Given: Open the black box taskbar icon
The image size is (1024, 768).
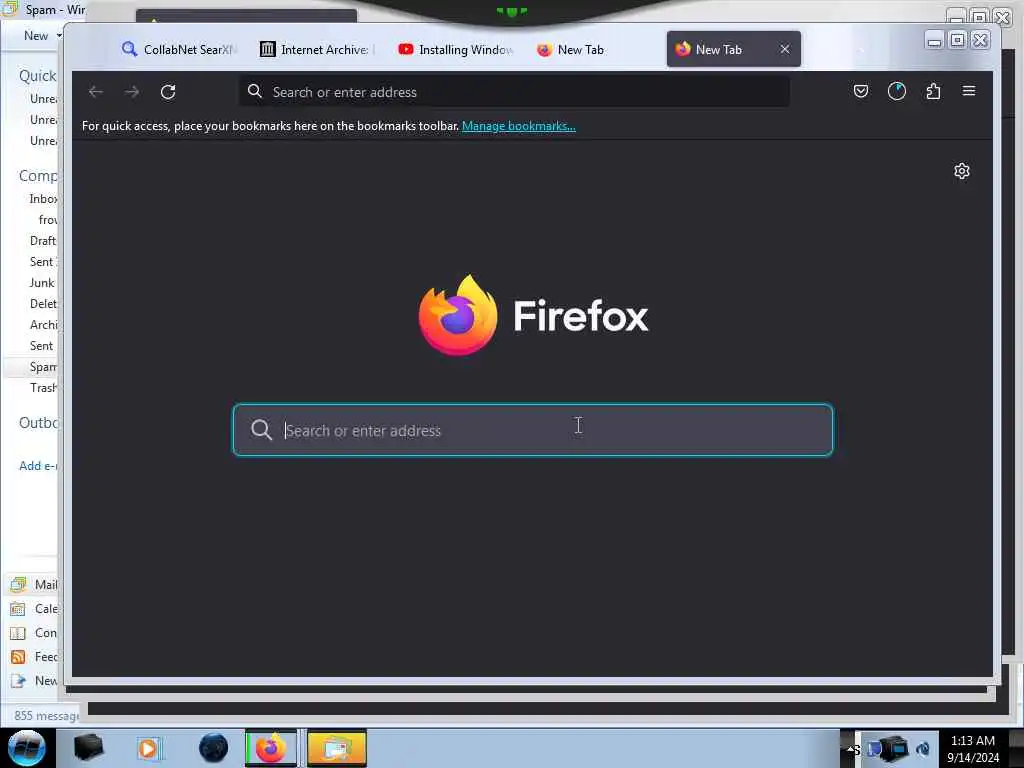Looking at the screenshot, I should (88, 748).
